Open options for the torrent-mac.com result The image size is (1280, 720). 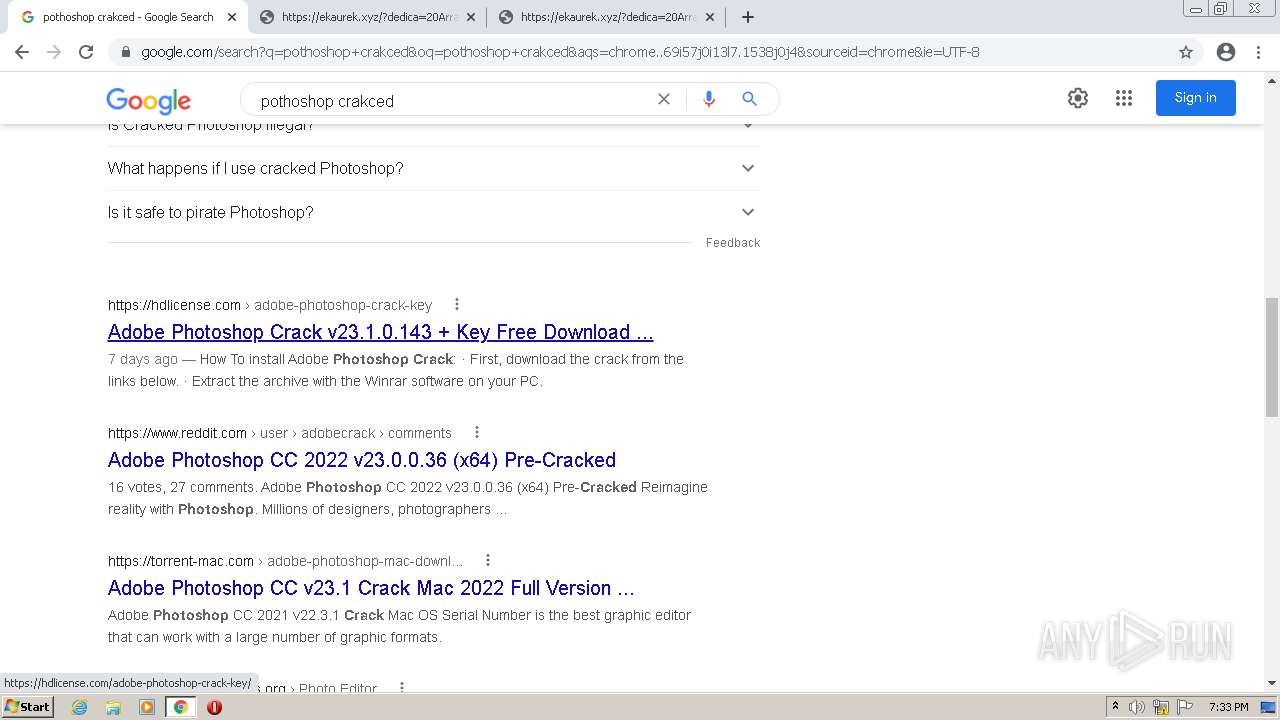[488, 561]
